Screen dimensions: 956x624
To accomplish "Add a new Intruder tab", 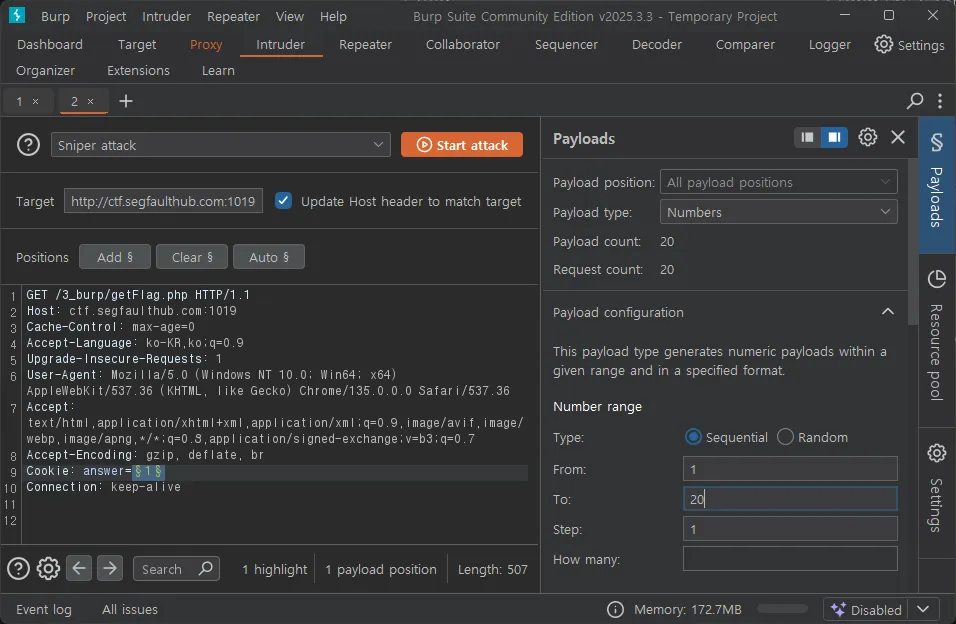I will pos(126,101).
